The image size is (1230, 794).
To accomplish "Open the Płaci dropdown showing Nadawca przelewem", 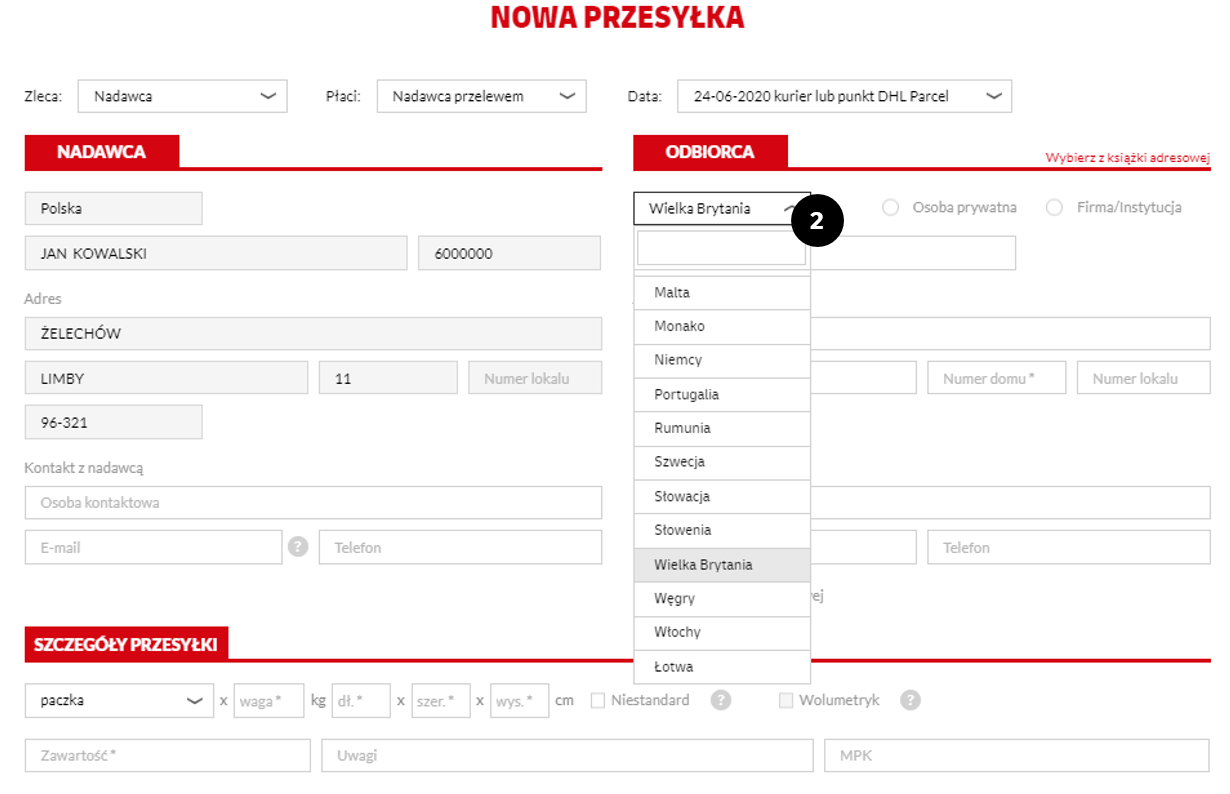I will tap(481, 96).
